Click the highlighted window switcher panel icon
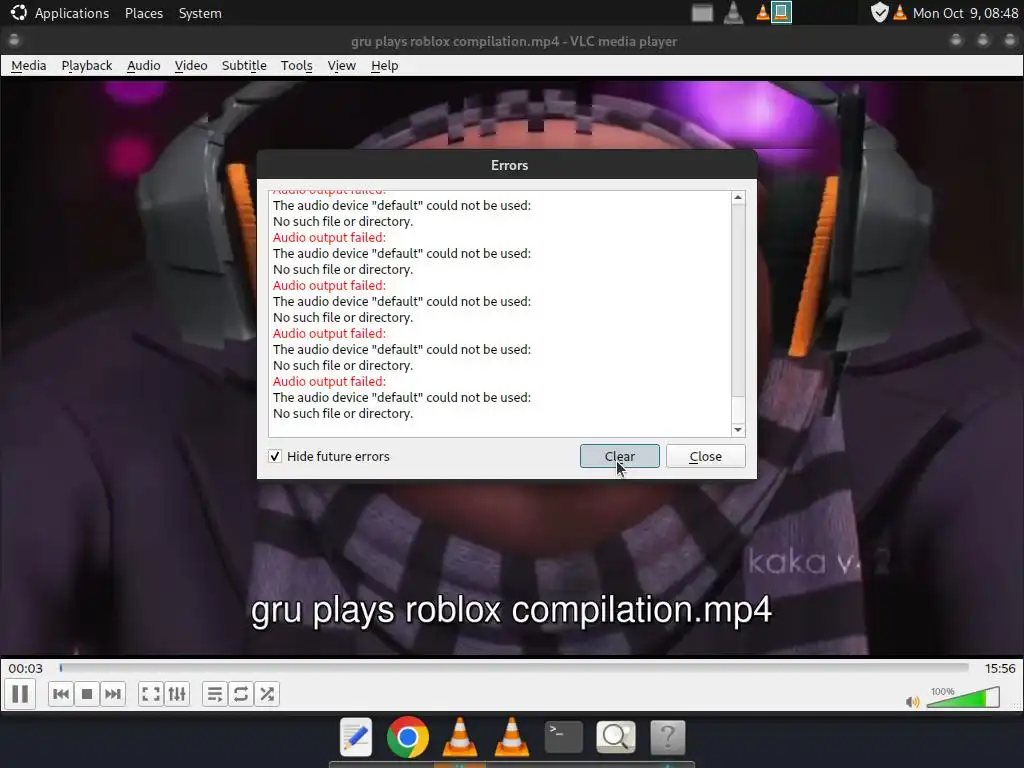The height and width of the screenshot is (768, 1024). pos(781,12)
